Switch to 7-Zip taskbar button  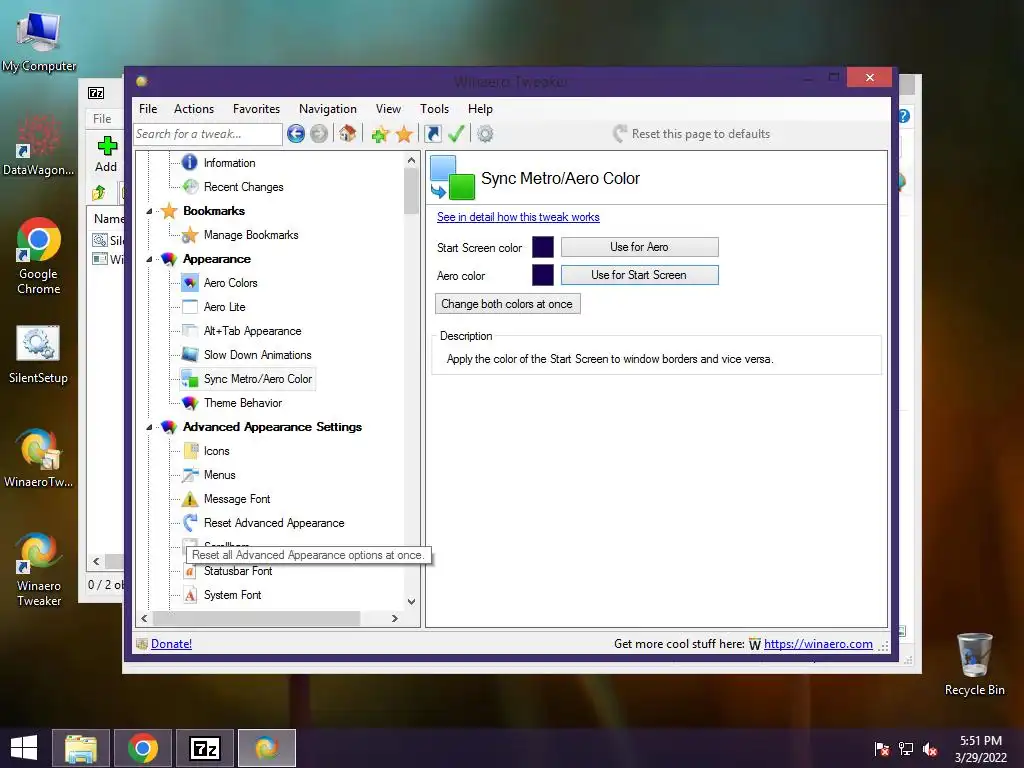click(205, 748)
